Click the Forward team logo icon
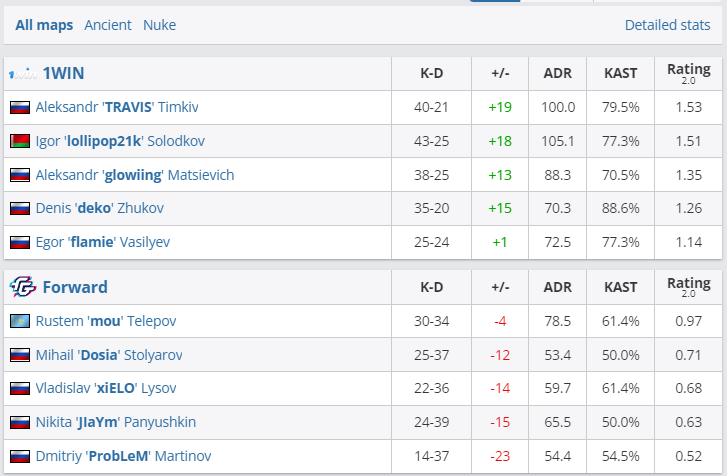The width and height of the screenshot is (727, 476). click(22, 287)
